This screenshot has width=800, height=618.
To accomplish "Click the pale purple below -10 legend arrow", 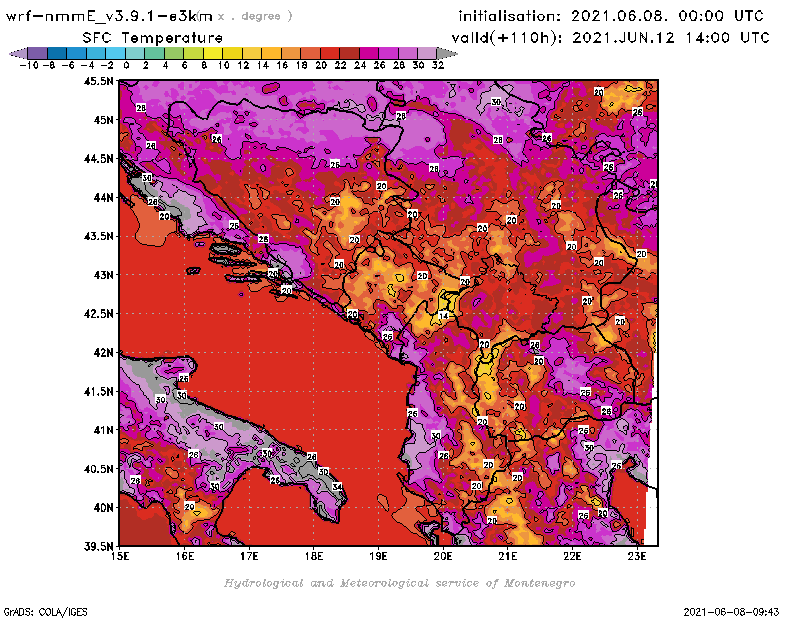I will tap(18, 53).
